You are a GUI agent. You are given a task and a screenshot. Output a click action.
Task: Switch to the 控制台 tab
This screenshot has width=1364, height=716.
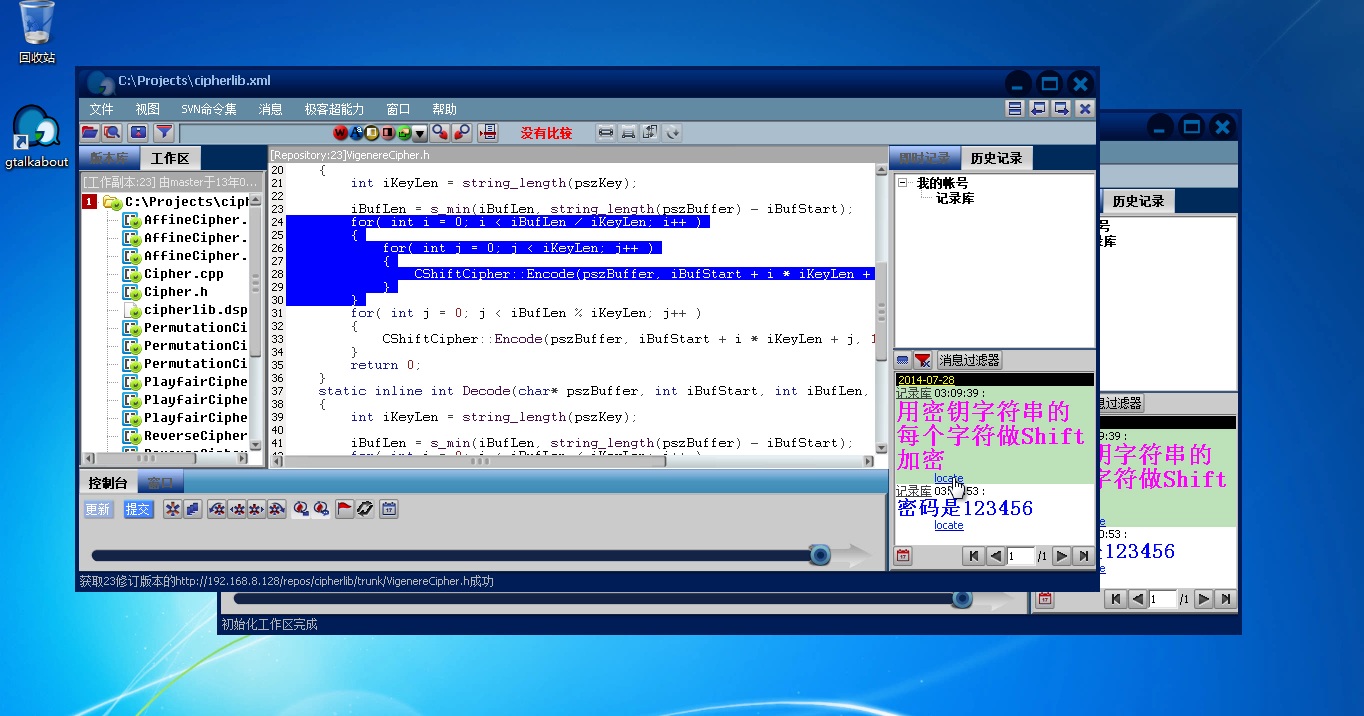point(108,483)
